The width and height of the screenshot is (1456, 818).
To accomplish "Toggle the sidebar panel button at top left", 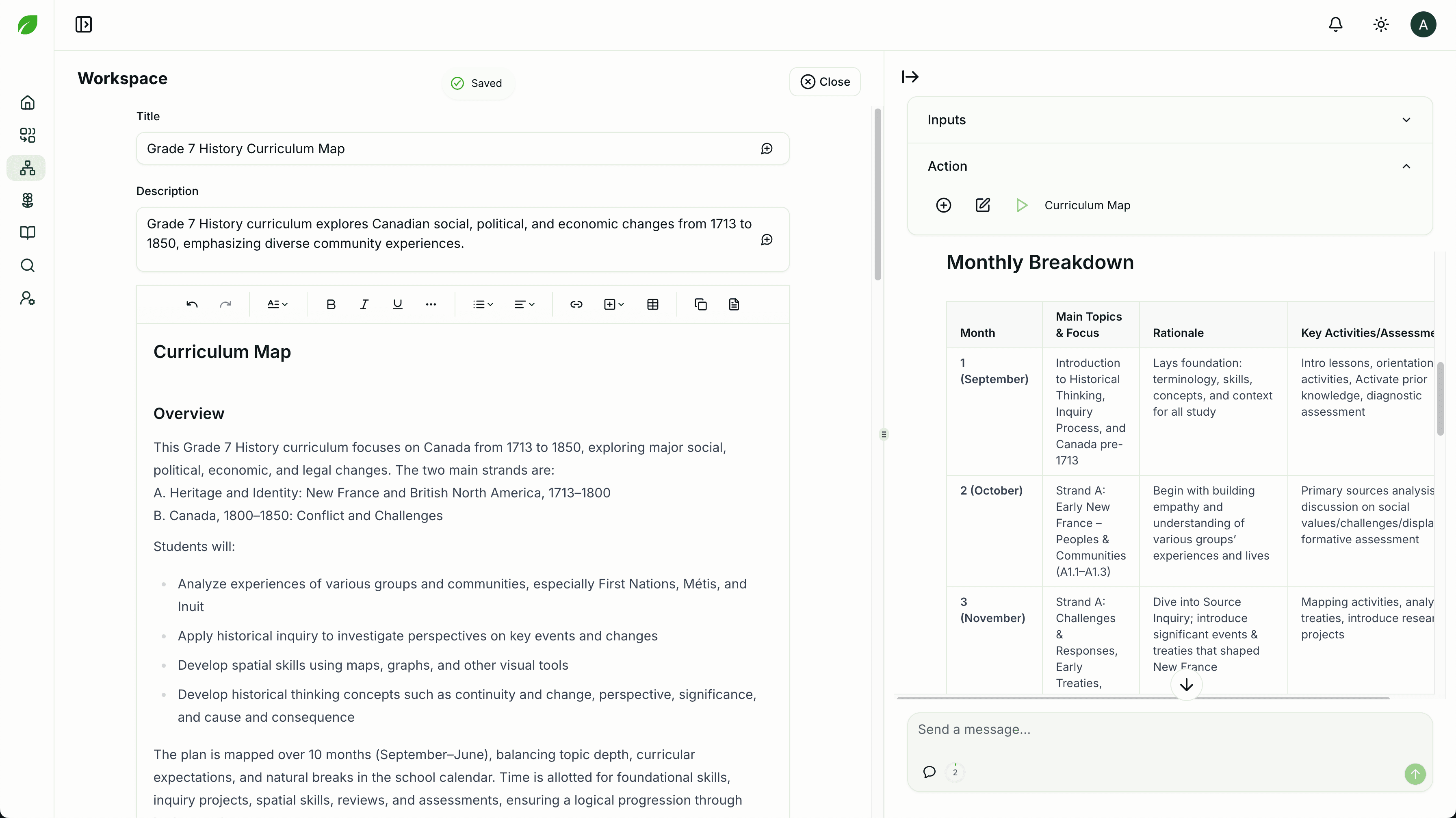I will click(x=84, y=25).
